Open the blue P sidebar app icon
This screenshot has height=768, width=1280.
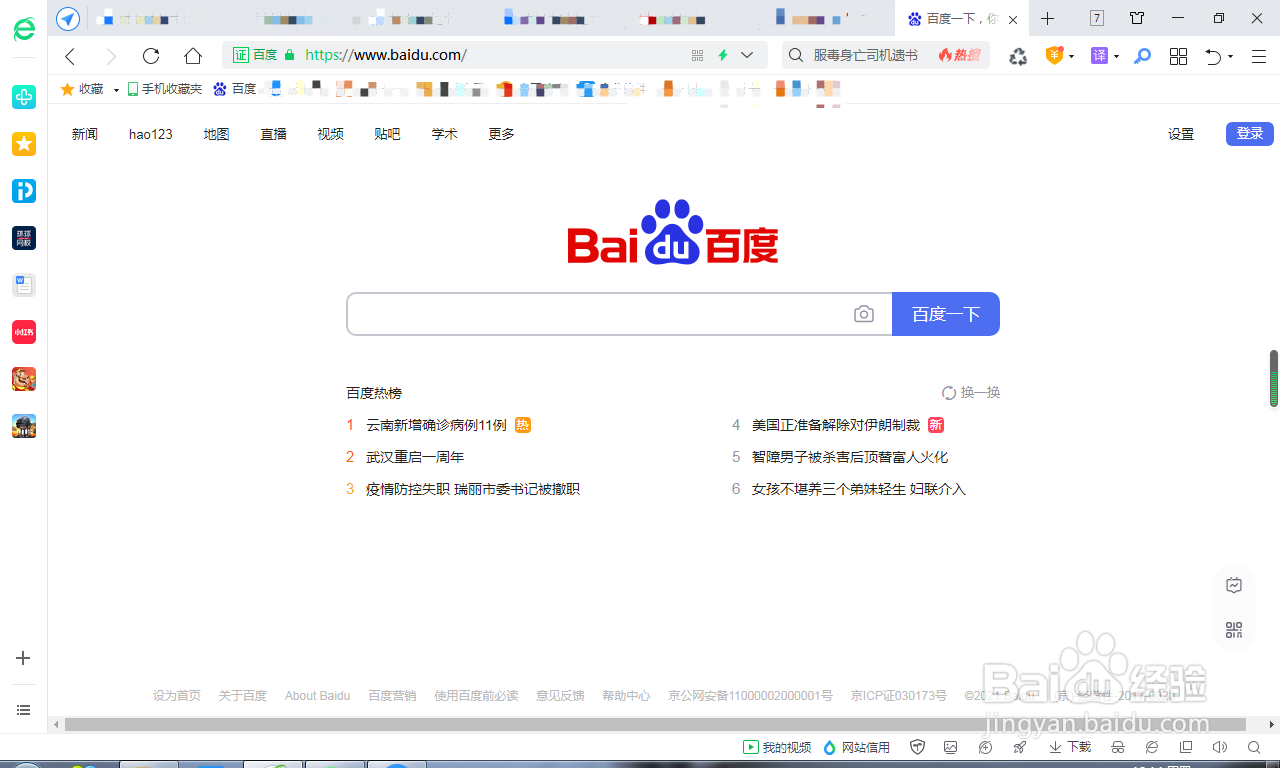[x=24, y=191]
